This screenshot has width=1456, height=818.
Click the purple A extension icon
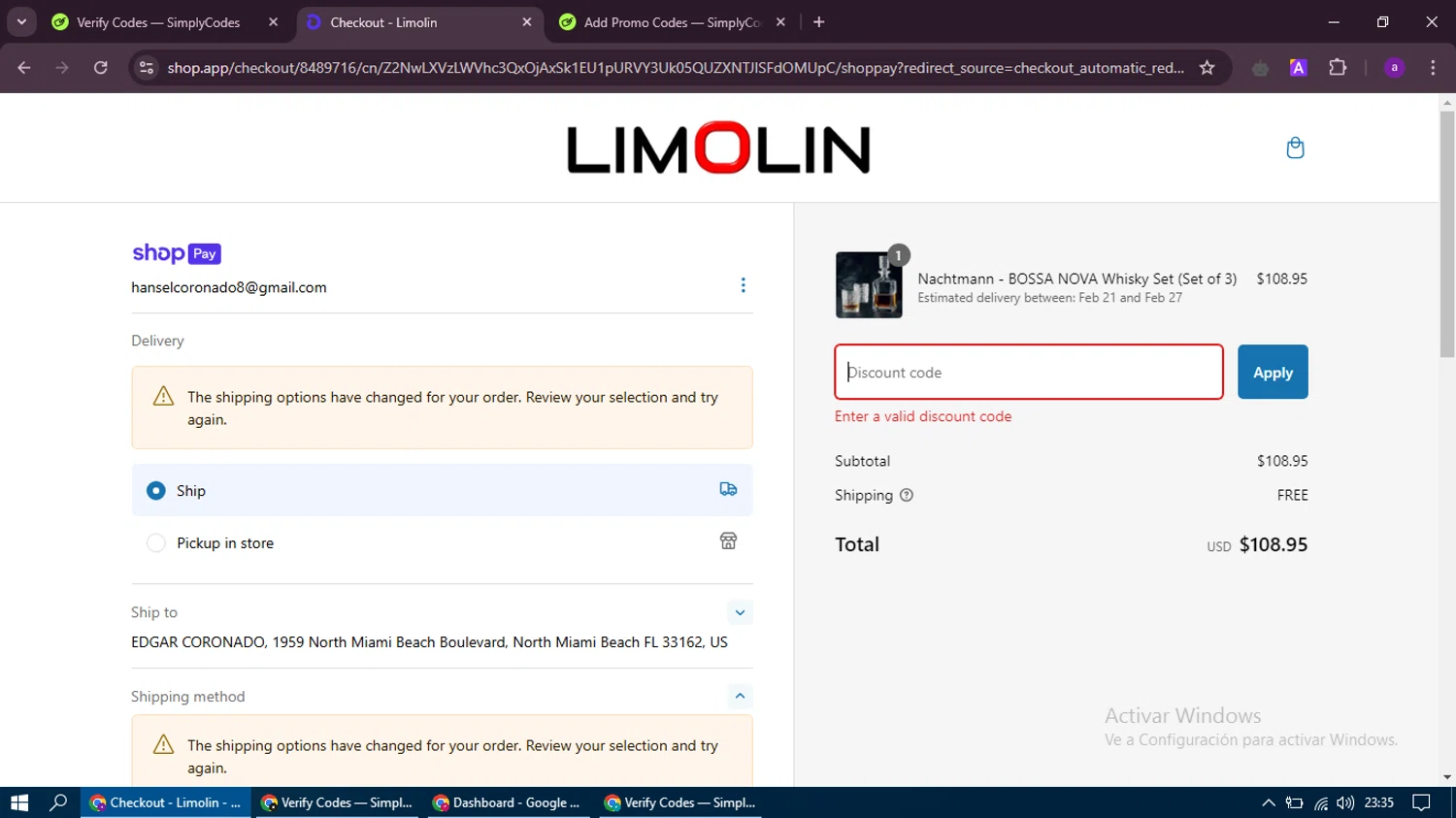(1298, 68)
